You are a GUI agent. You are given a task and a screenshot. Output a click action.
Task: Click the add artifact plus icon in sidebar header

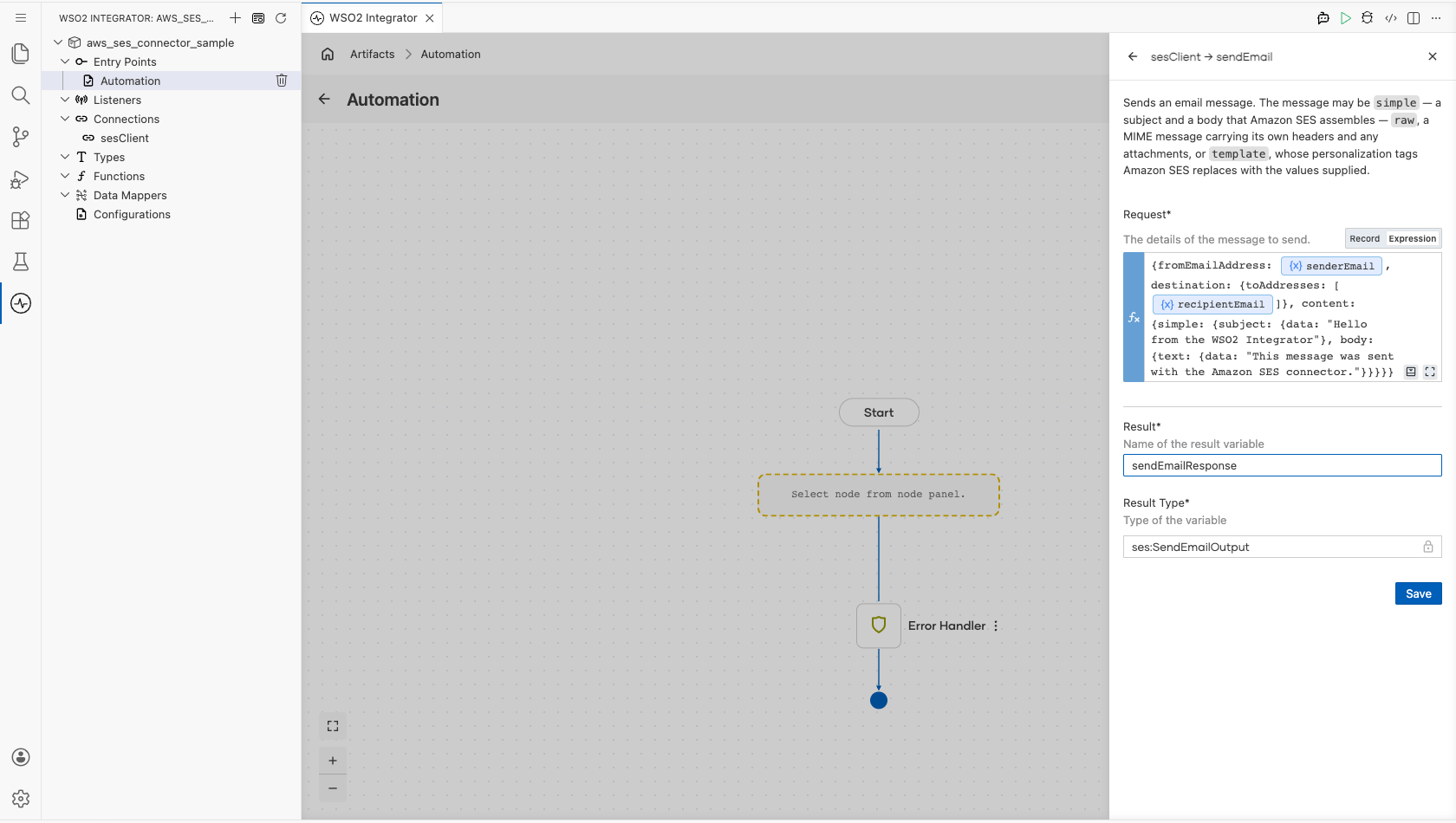pyautogui.click(x=235, y=18)
